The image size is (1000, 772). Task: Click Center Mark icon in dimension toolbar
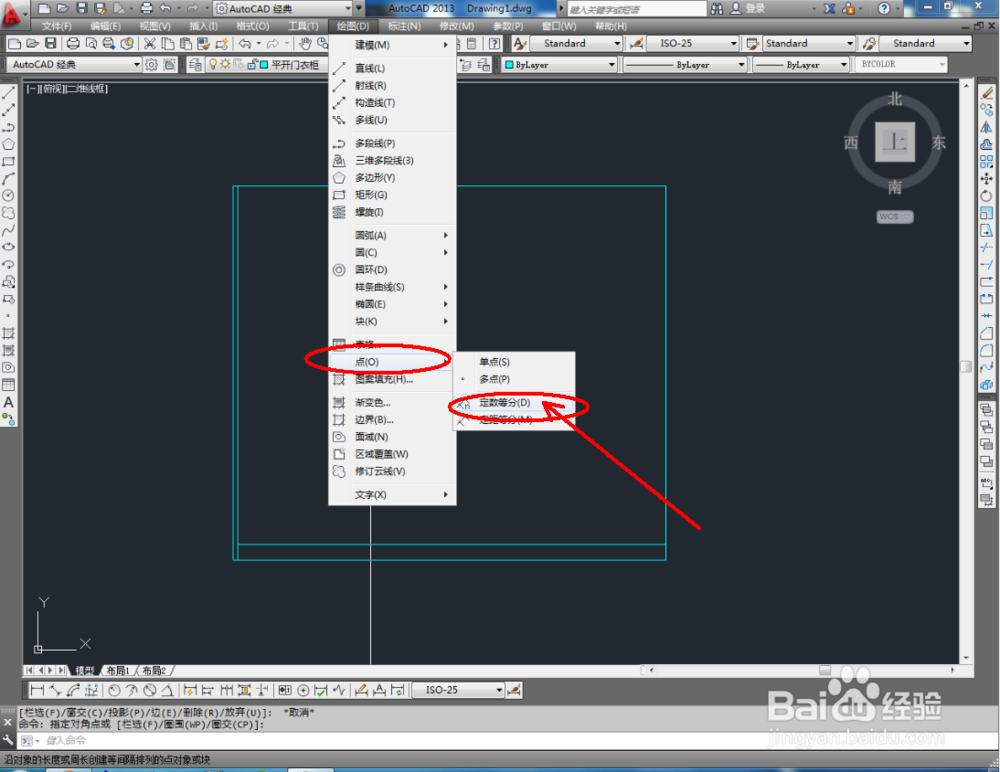click(x=304, y=690)
